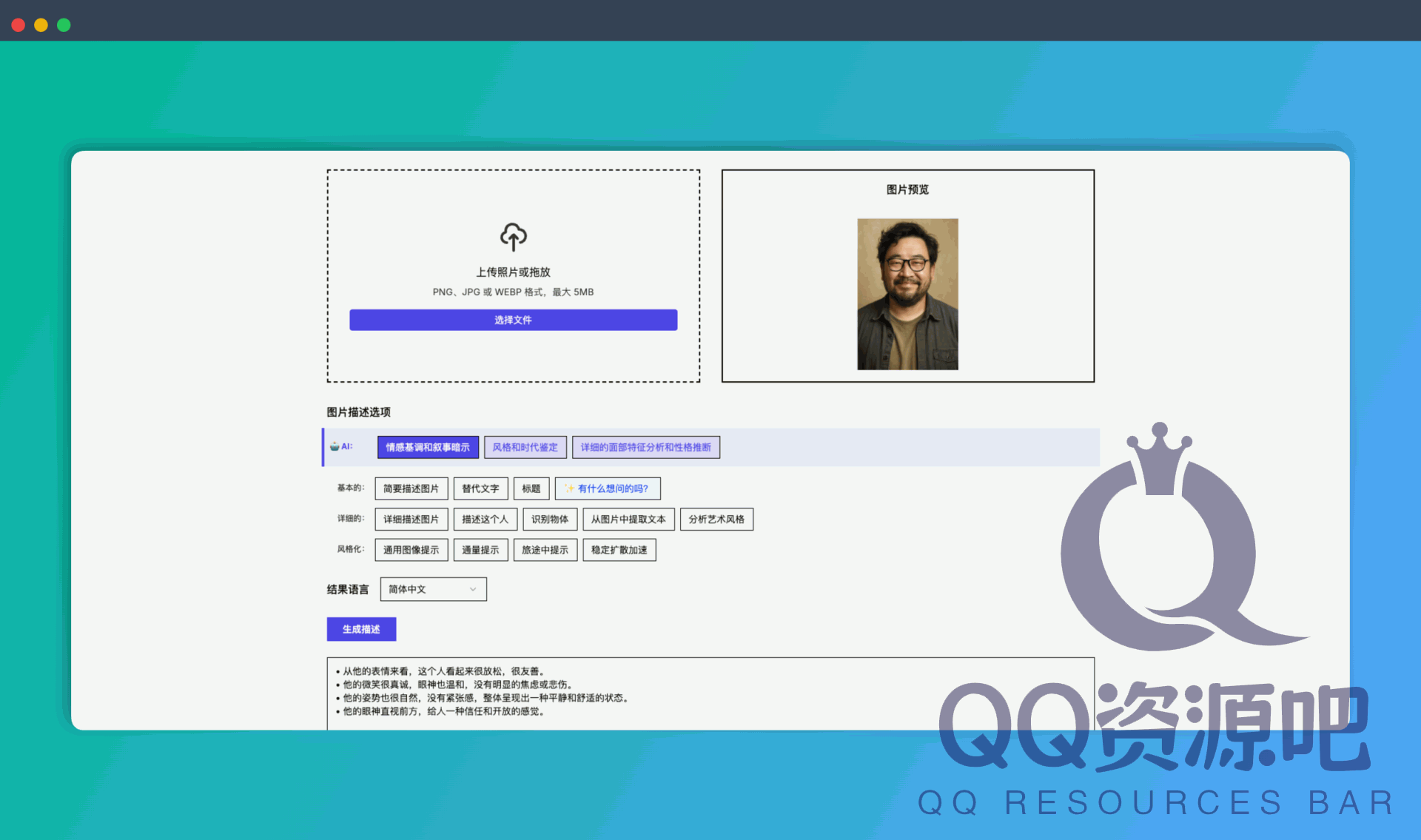Screen dimensions: 1421x840
Task: Open the 结果语言 简体中文 dropdown
Action: (x=432, y=589)
